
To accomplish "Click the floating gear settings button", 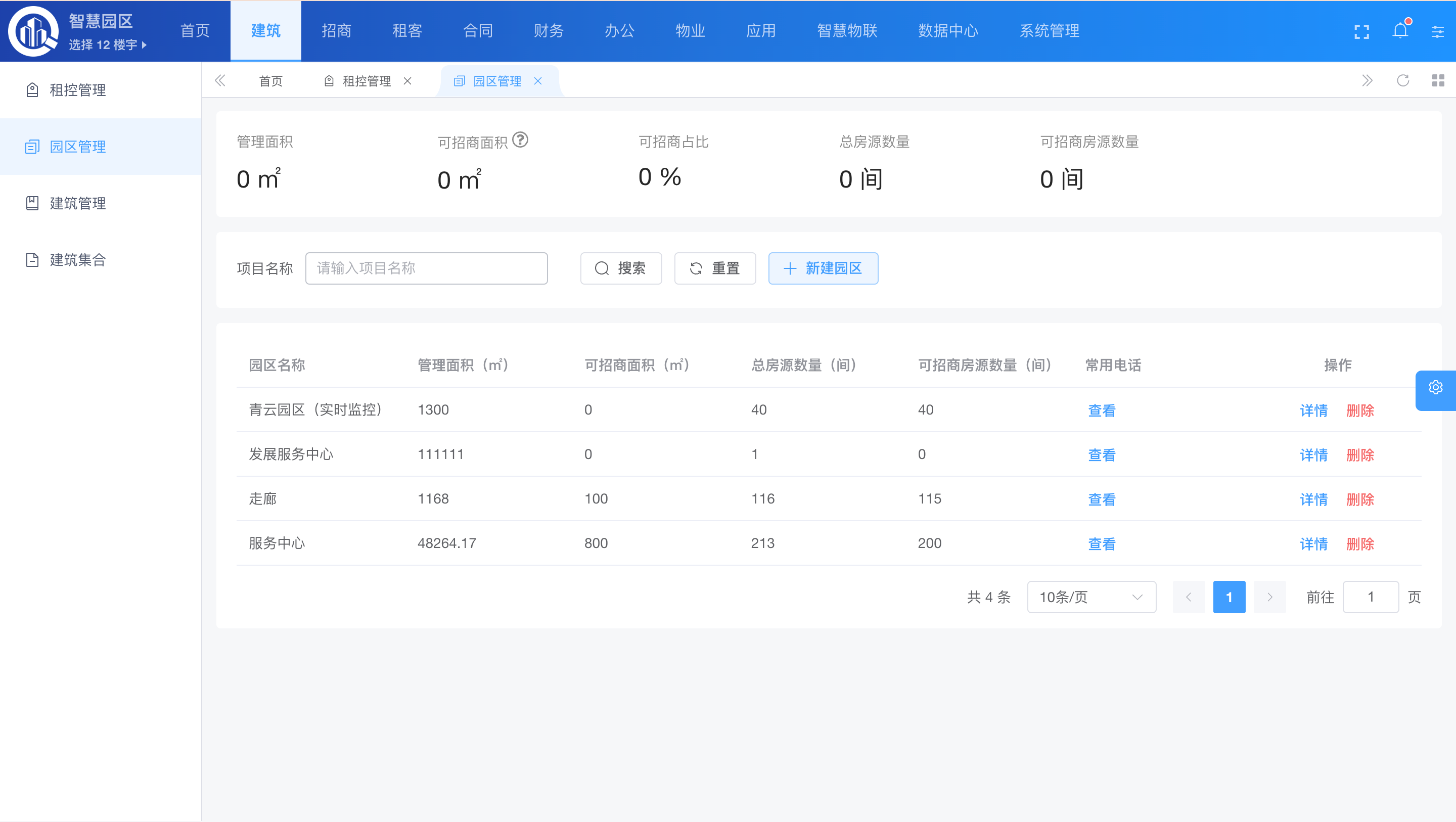I will pos(1435,388).
